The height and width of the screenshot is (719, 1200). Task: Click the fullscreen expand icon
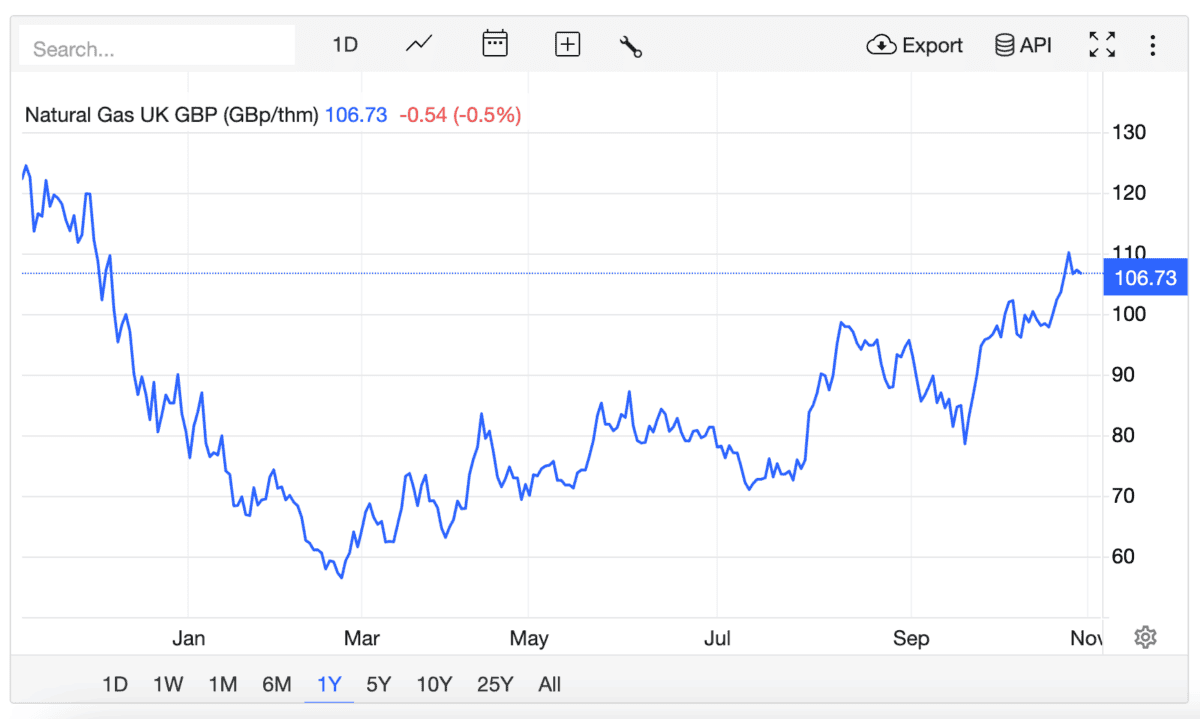point(1102,45)
